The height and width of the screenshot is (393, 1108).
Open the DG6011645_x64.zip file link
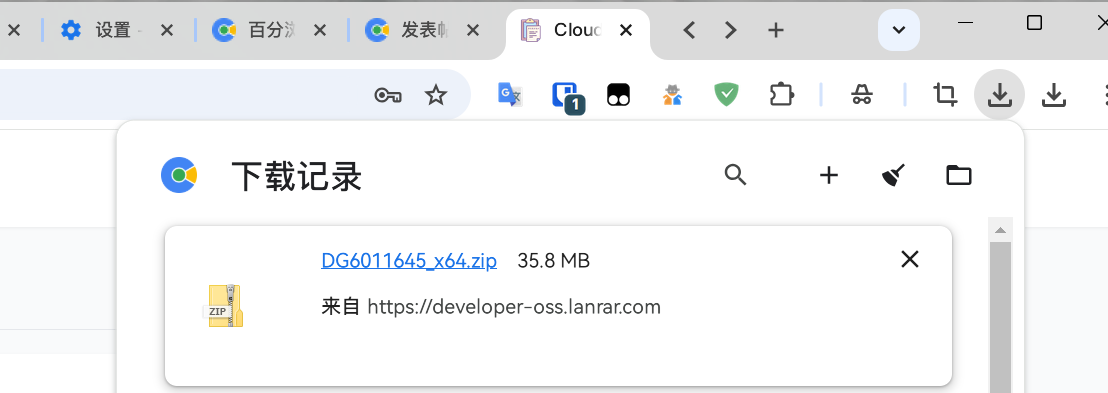(x=408, y=261)
